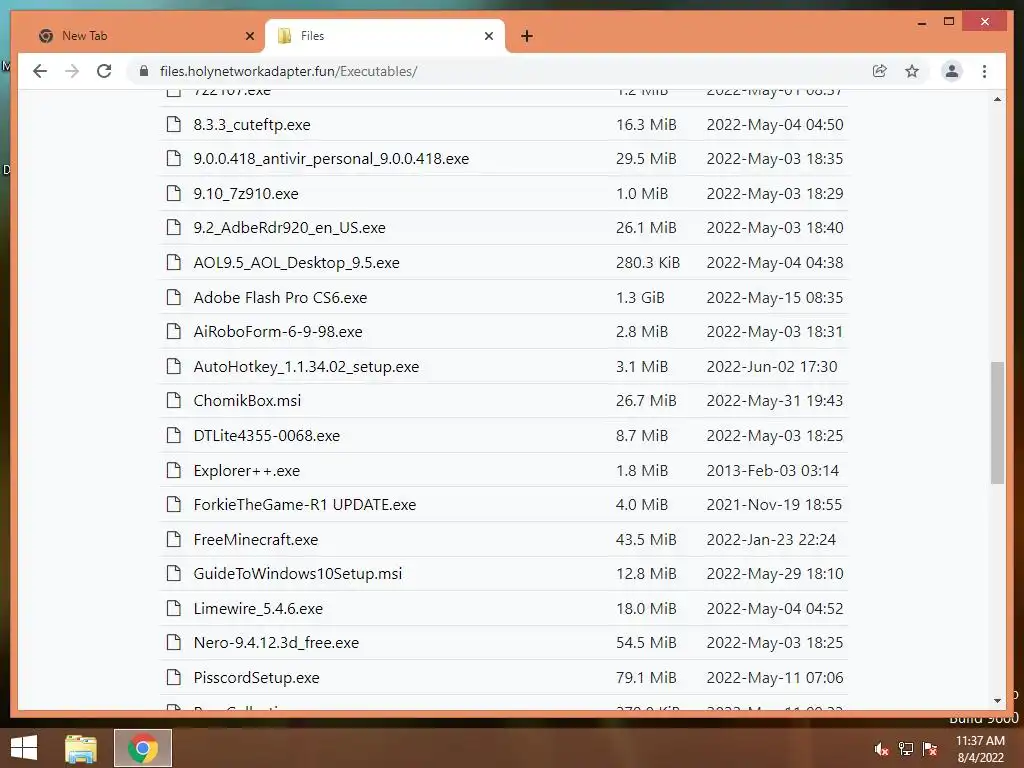Select the Files tab
Image resolution: width=1024 pixels, height=768 pixels.
click(385, 36)
